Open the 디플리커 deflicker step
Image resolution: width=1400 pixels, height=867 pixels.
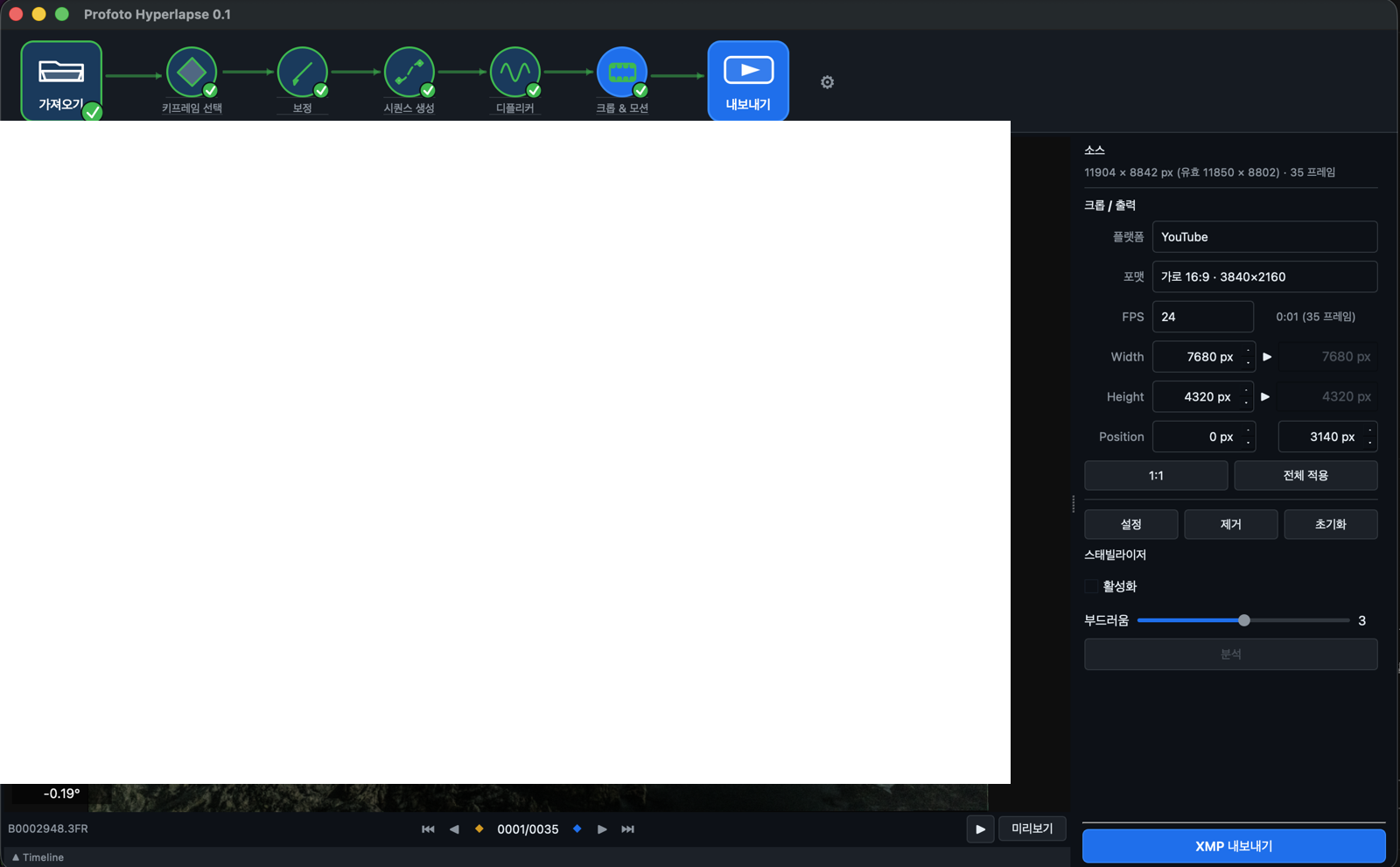[515, 80]
